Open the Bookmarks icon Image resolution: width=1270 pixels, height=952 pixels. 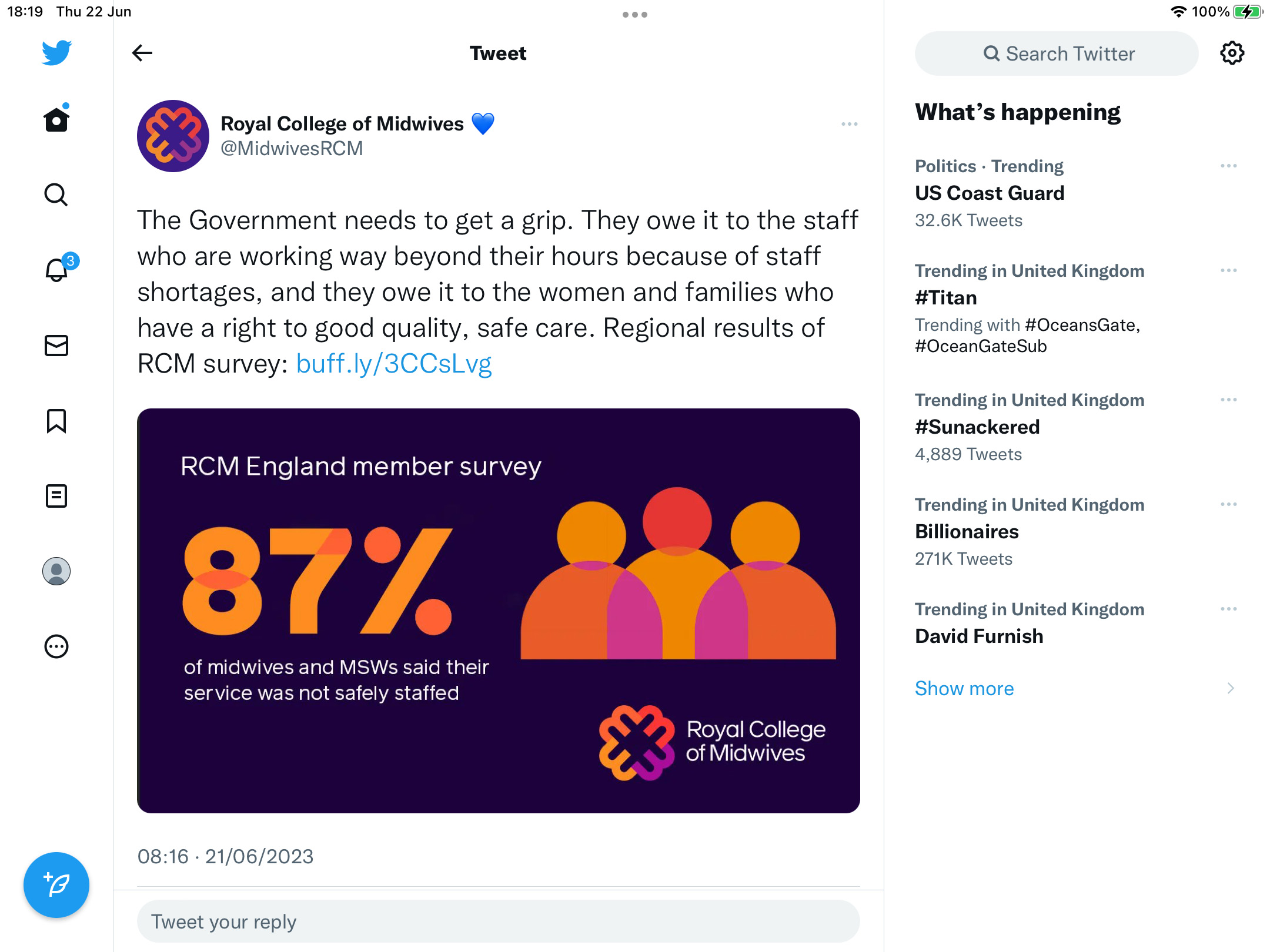56,421
